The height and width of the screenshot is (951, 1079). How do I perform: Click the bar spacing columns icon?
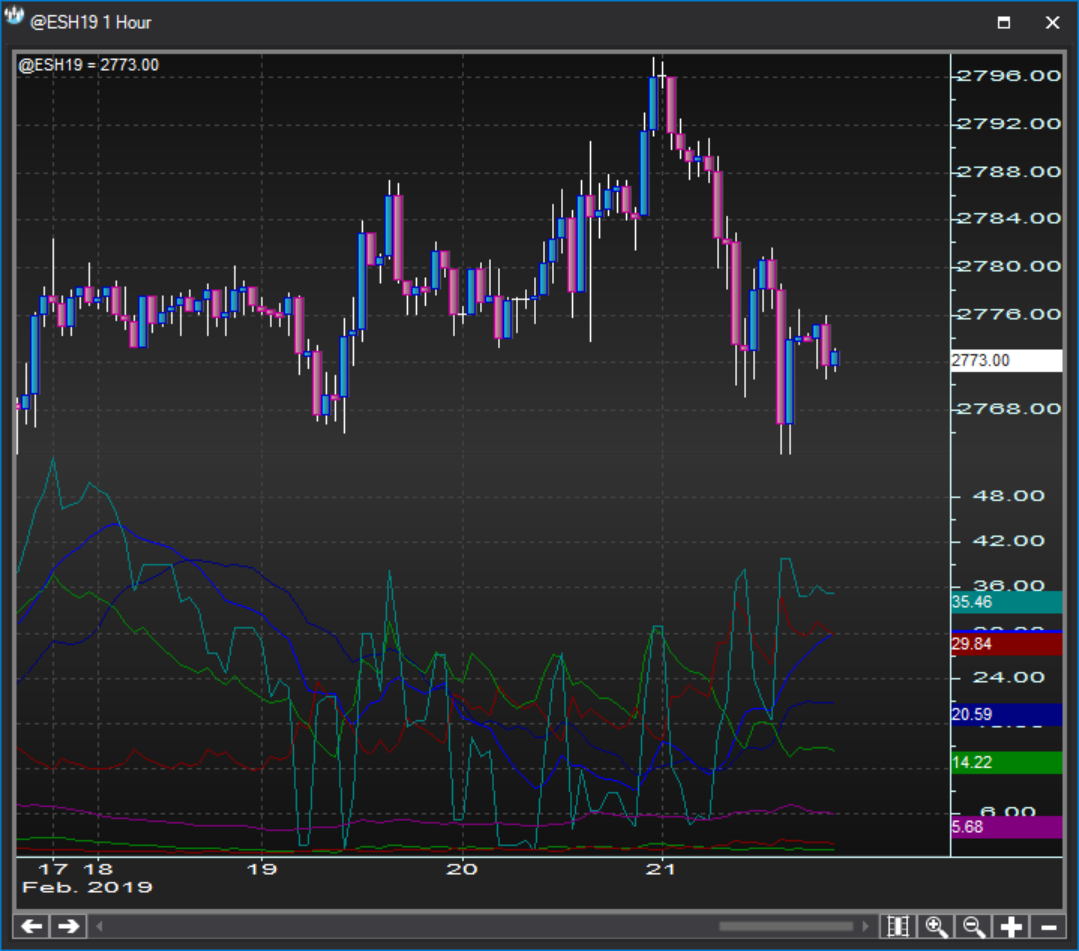tap(898, 926)
